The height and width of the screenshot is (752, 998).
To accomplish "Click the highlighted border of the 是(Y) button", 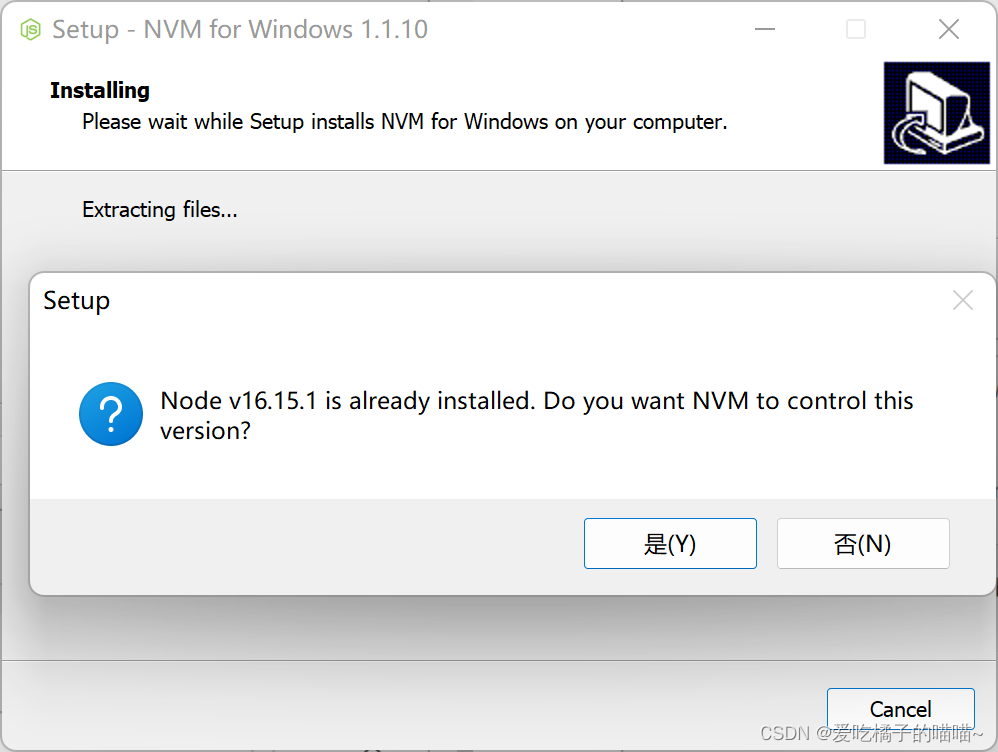I will [x=670, y=521].
